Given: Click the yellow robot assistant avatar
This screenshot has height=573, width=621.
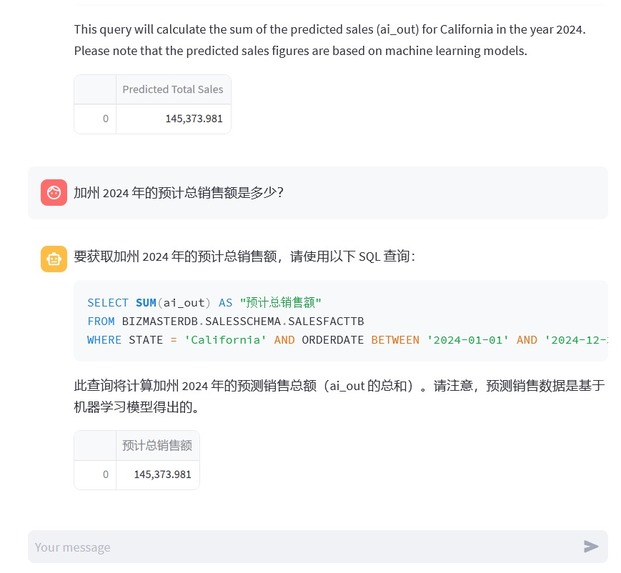Looking at the screenshot, I should (x=54, y=259).
